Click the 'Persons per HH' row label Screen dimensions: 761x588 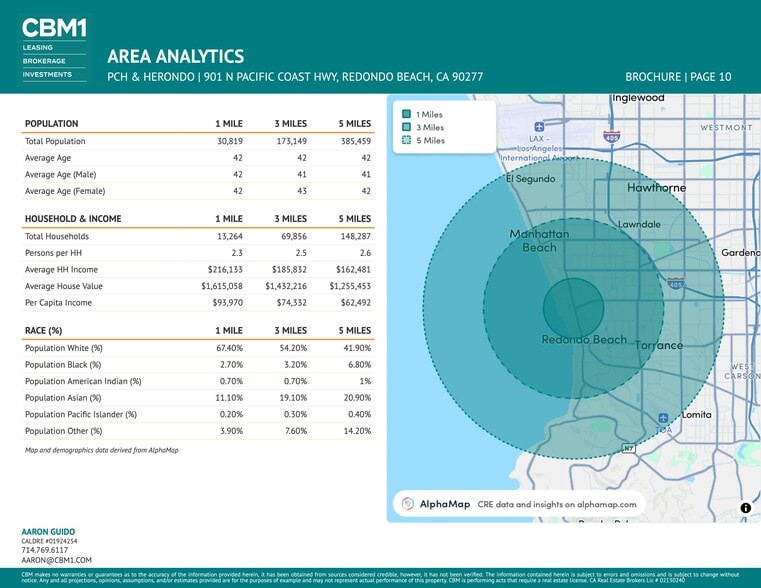pos(53,253)
